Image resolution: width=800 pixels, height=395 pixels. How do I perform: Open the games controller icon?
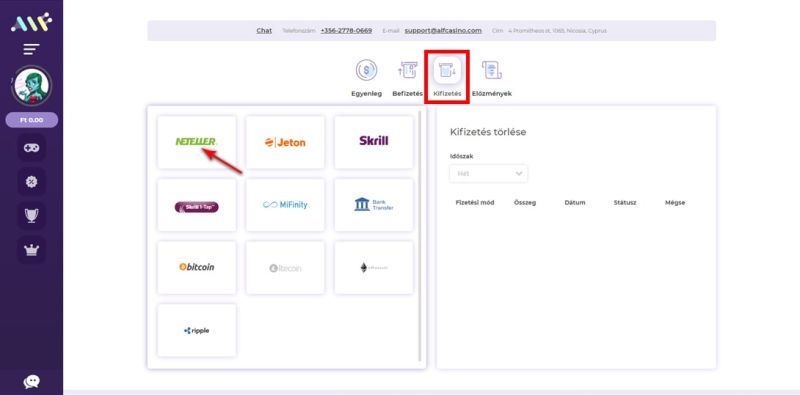[x=32, y=147]
